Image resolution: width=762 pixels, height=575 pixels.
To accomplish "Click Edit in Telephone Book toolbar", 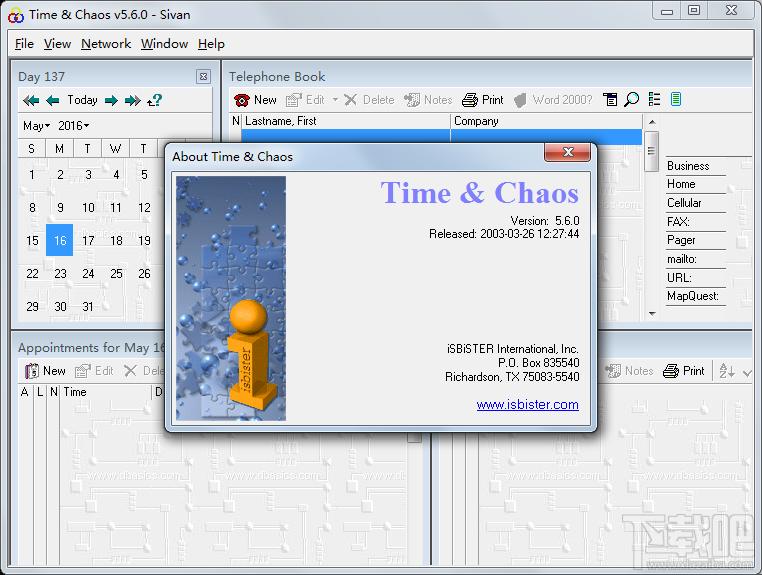I will pos(305,100).
